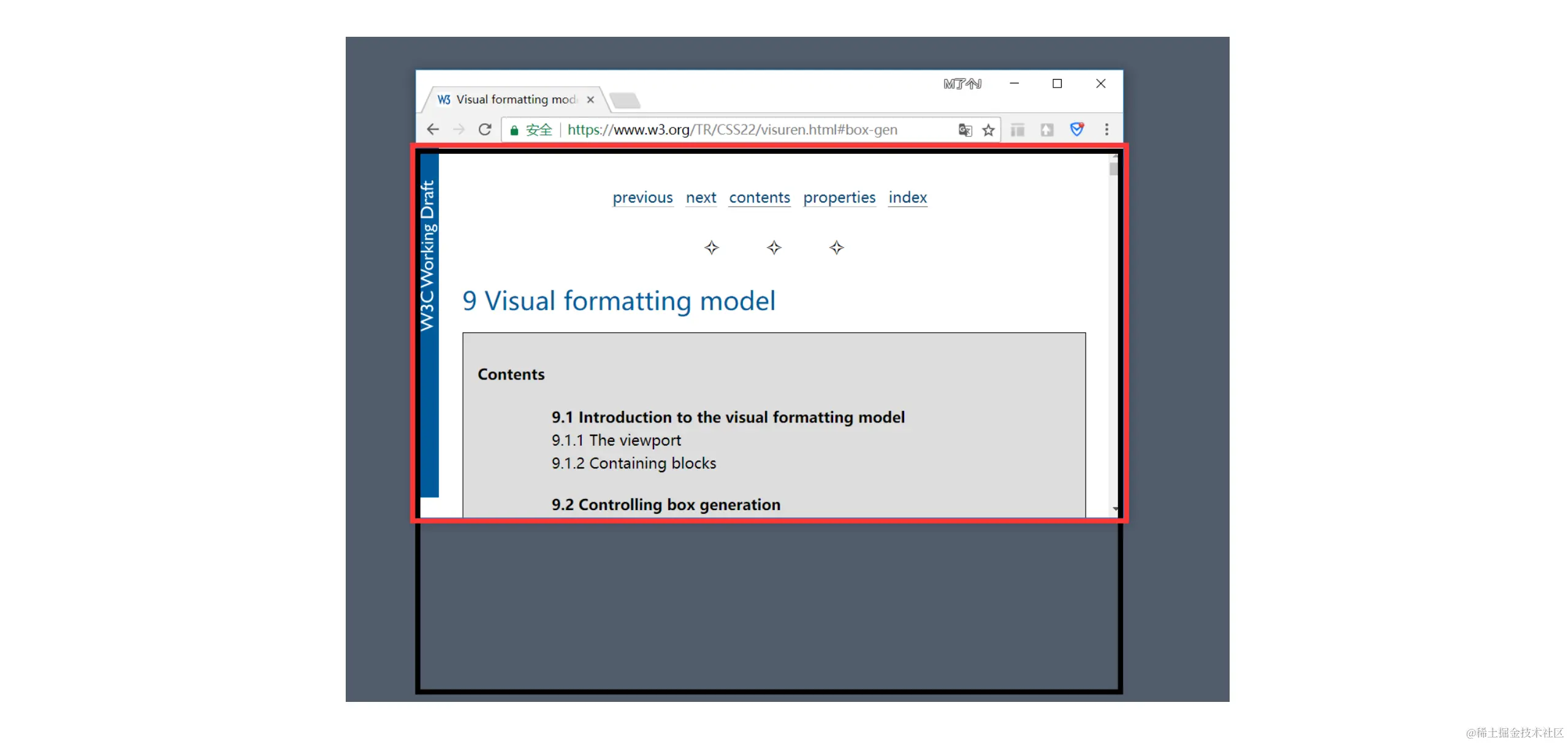The height and width of the screenshot is (743, 1568).
Task: Click the green lock security icon
Action: [x=514, y=130]
